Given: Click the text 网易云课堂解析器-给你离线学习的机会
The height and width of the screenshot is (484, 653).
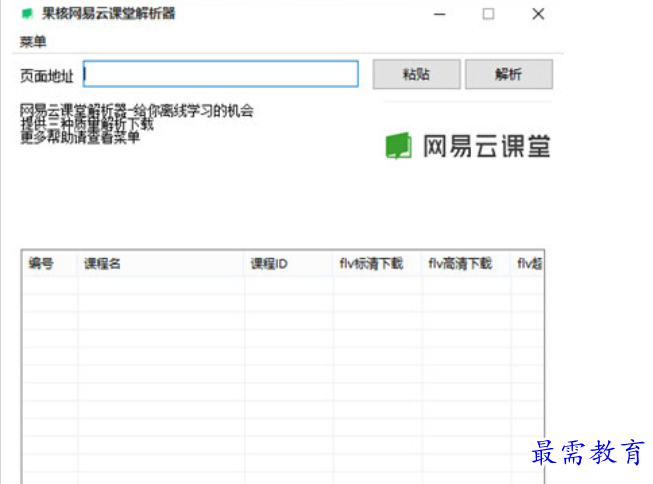Looking at the screenshot, I should point(137,110).
